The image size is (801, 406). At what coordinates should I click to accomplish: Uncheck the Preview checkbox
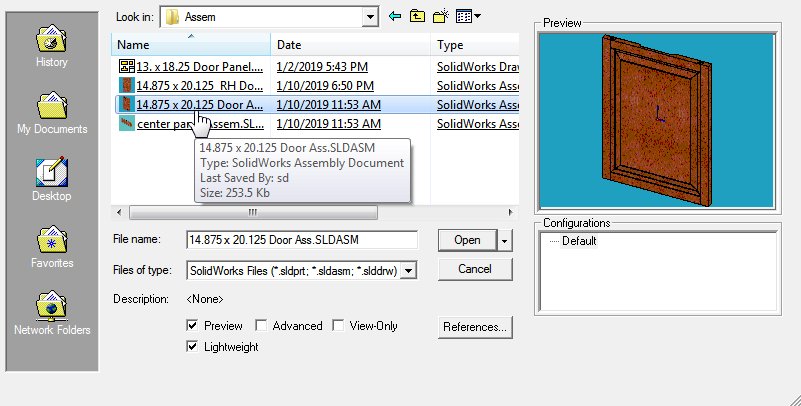tap(193, 325)
